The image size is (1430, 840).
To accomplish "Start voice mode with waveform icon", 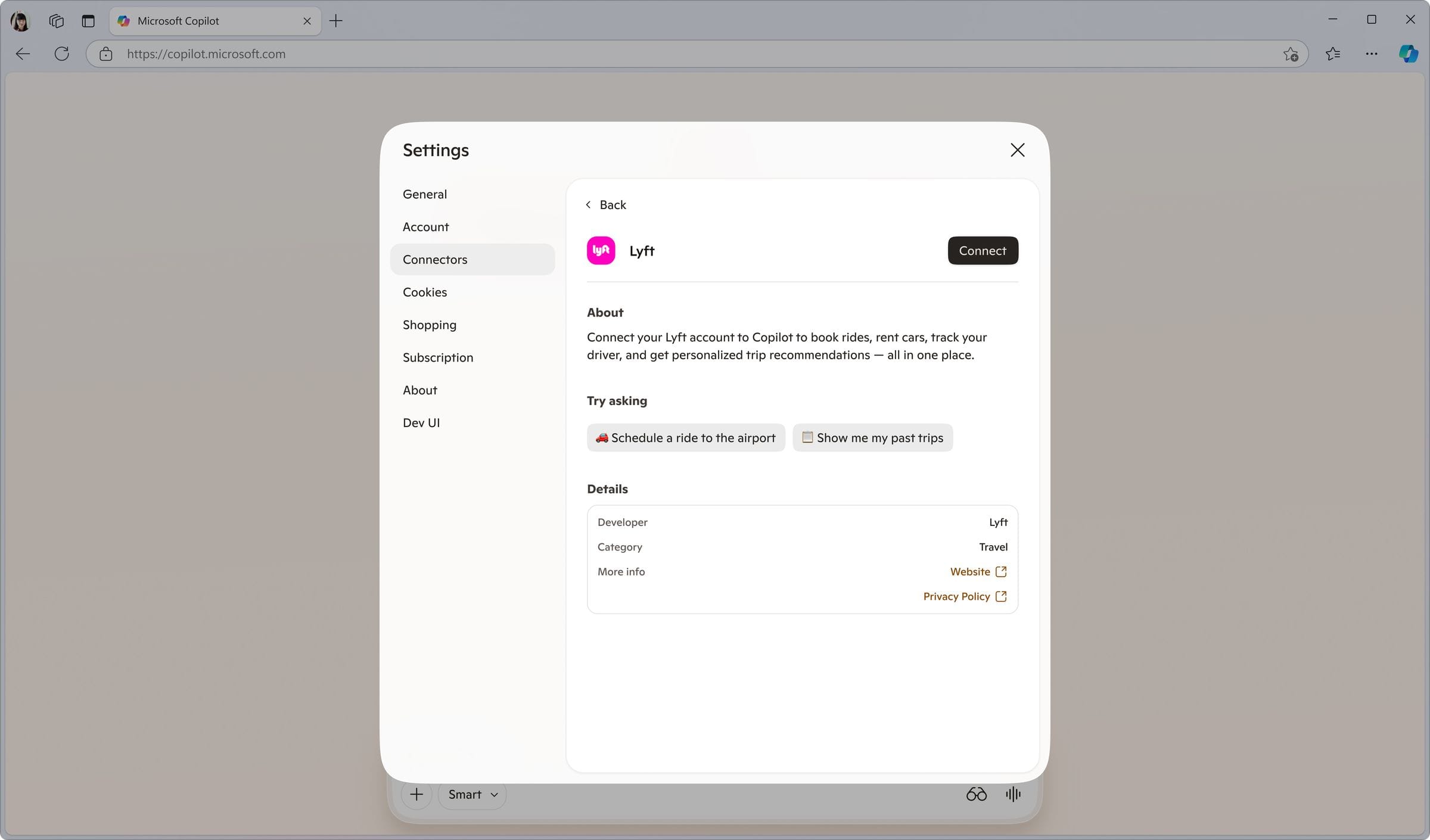I will [1013, 794].
